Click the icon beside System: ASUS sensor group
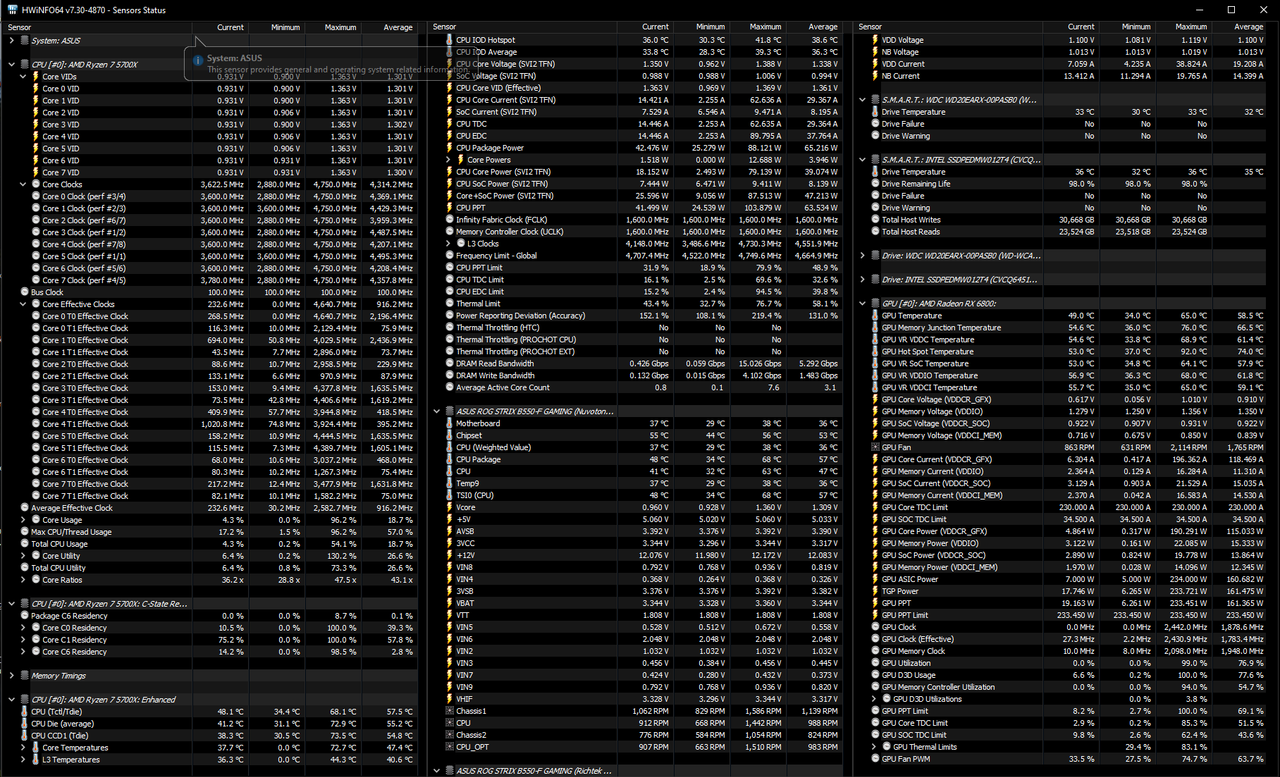1280x777 pixels. 24,41
